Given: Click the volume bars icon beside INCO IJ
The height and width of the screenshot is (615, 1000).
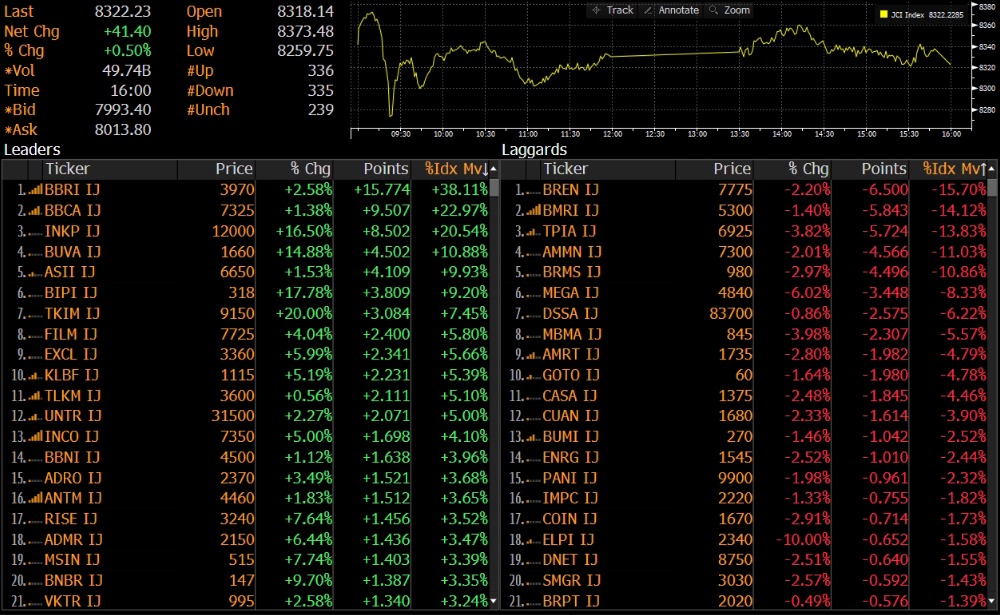Looking at the screenshot, I should click(x=35, y=437).
